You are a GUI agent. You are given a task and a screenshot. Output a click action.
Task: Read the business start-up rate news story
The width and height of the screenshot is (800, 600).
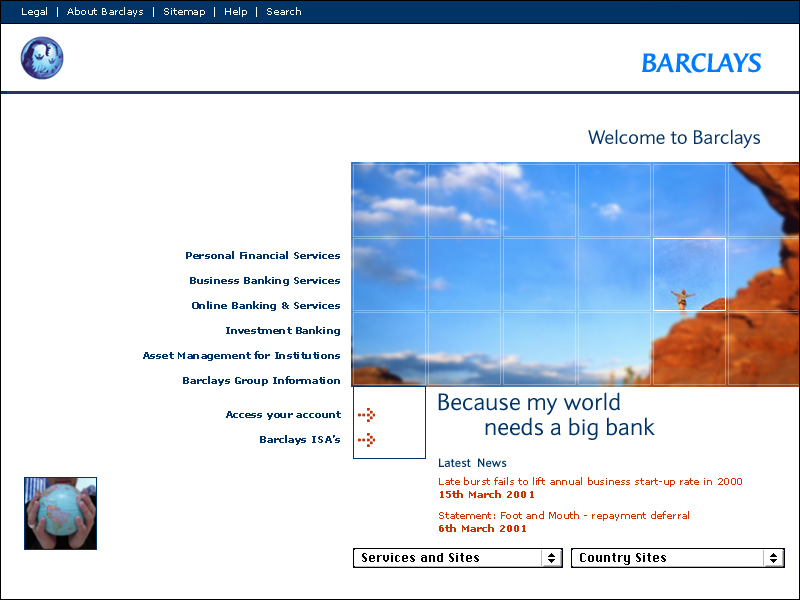pyautogui.click(x=590, y=482)
